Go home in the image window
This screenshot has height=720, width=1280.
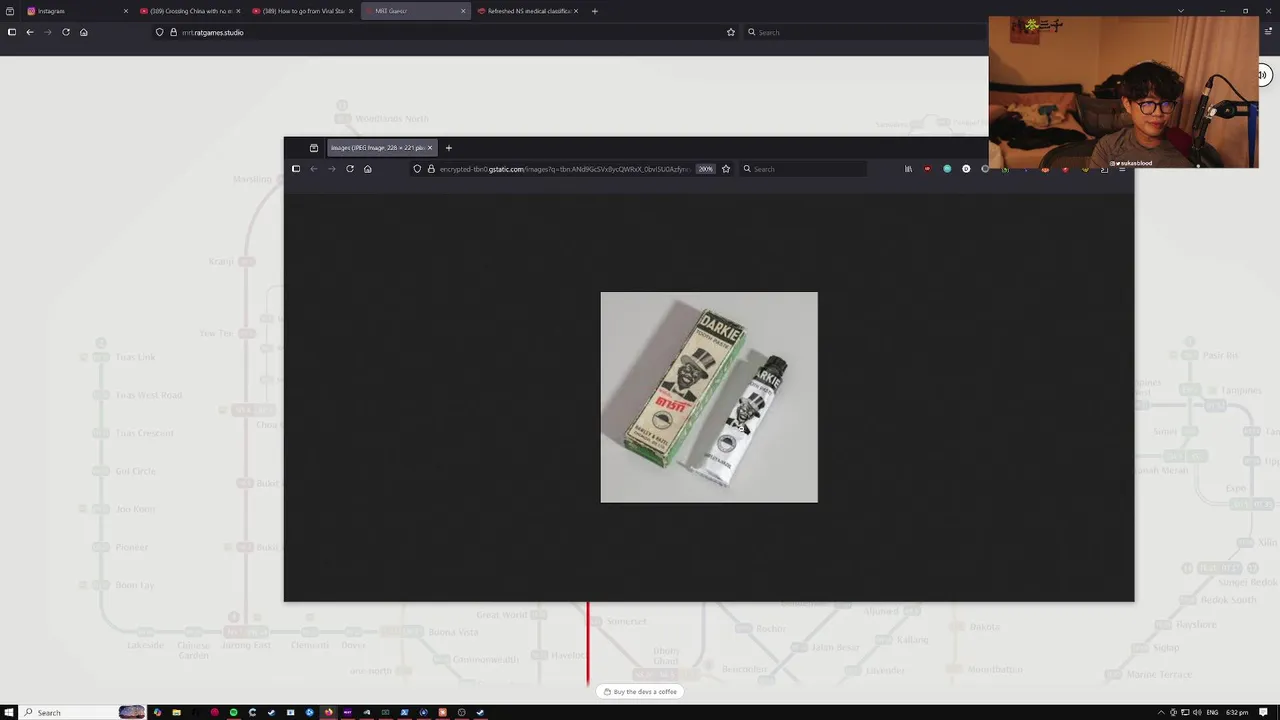coord(368,169)
